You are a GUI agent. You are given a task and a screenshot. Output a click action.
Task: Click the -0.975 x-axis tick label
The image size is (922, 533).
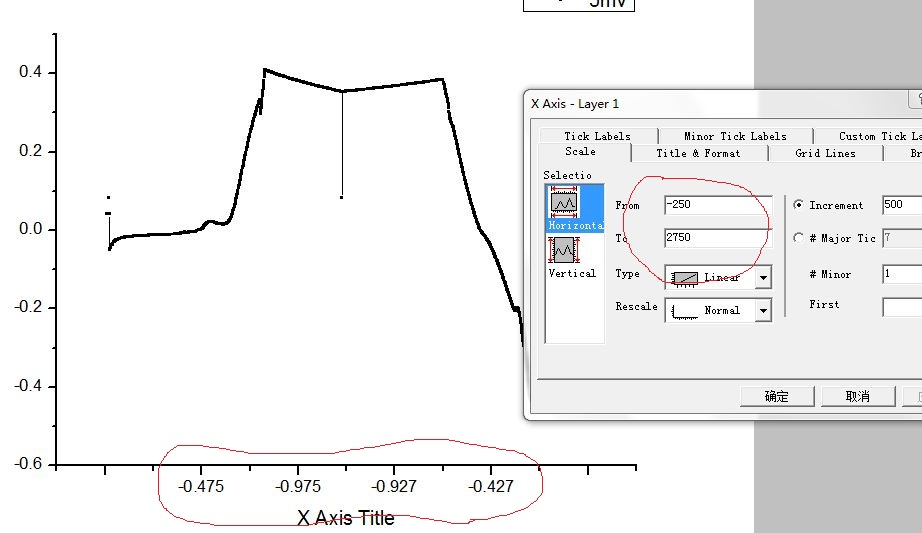tap(298, 487)
